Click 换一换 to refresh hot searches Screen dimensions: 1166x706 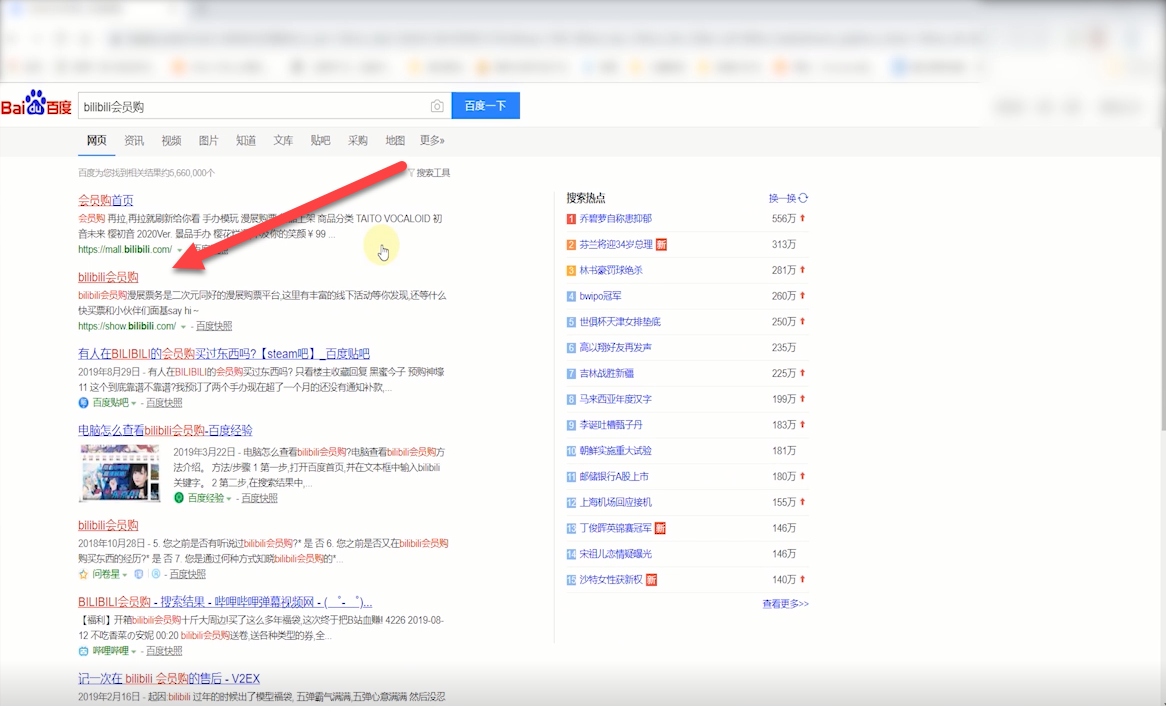click(x=782, y=198)
